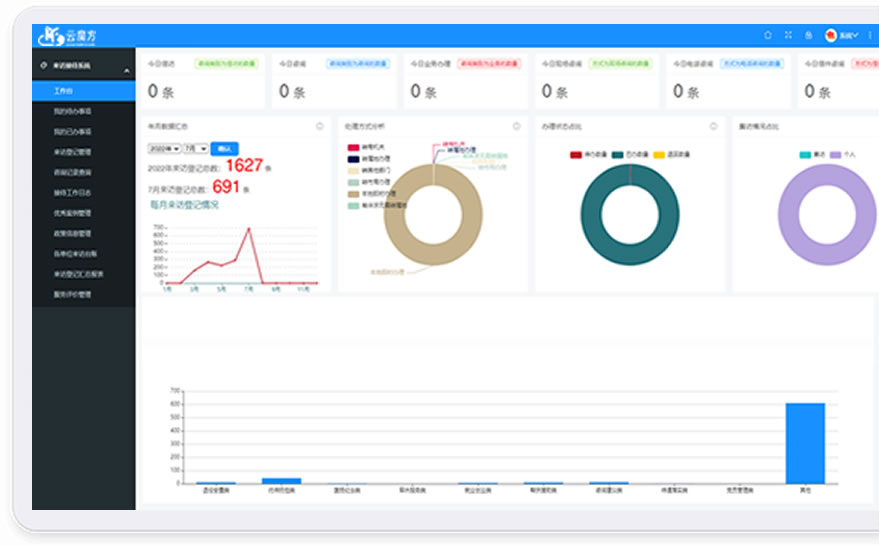Open notifications via the bell icon
879x546 pixels.
point(808,35)
